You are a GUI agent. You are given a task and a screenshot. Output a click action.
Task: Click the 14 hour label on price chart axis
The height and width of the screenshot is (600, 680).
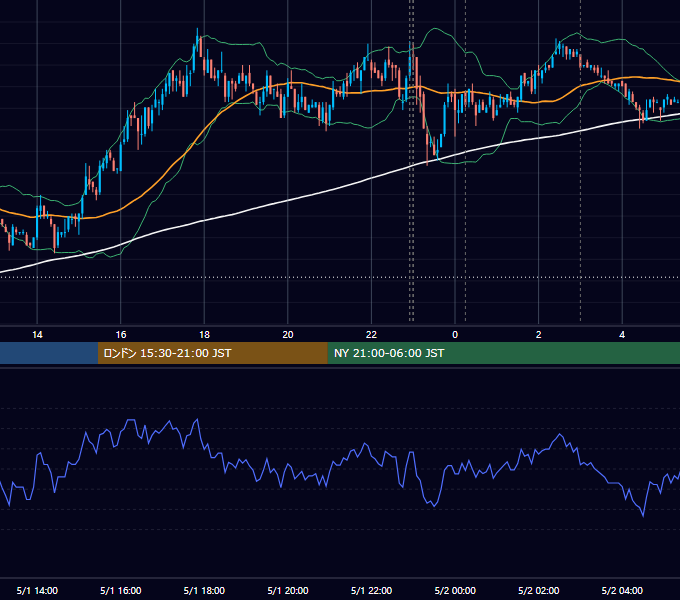click(x=37, y=335)
